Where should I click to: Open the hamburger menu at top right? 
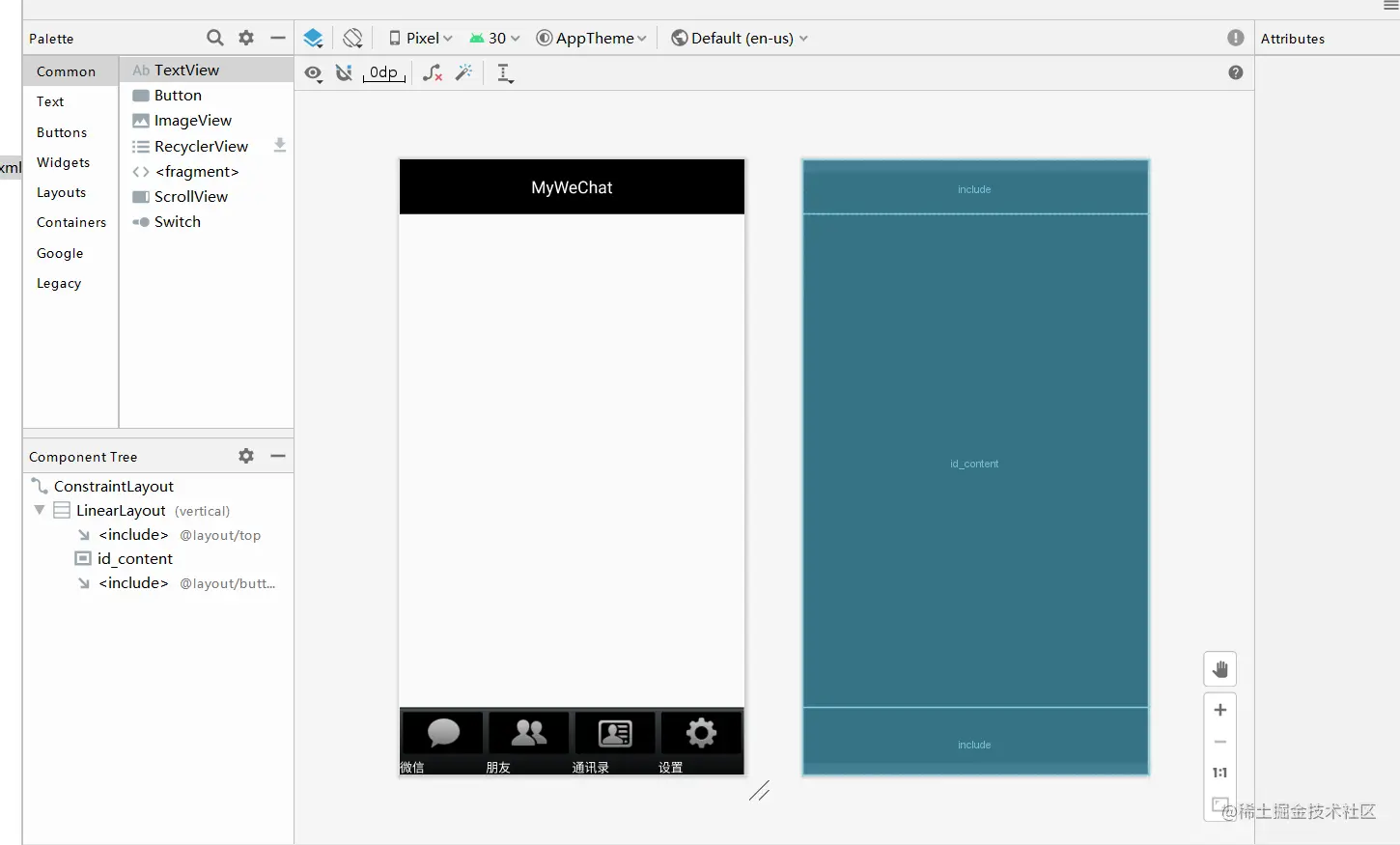(1390, 6)
